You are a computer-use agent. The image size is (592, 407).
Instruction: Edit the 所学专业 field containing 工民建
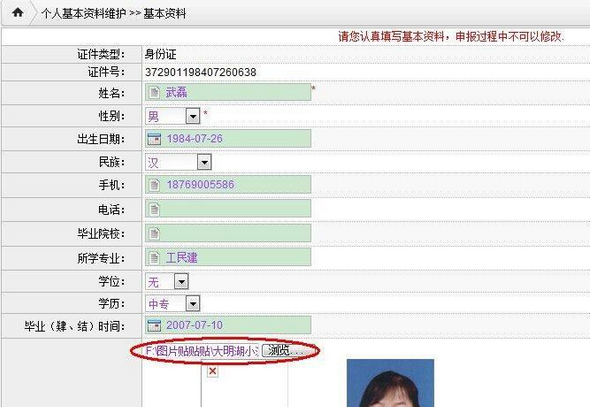[x=228, y=257]
